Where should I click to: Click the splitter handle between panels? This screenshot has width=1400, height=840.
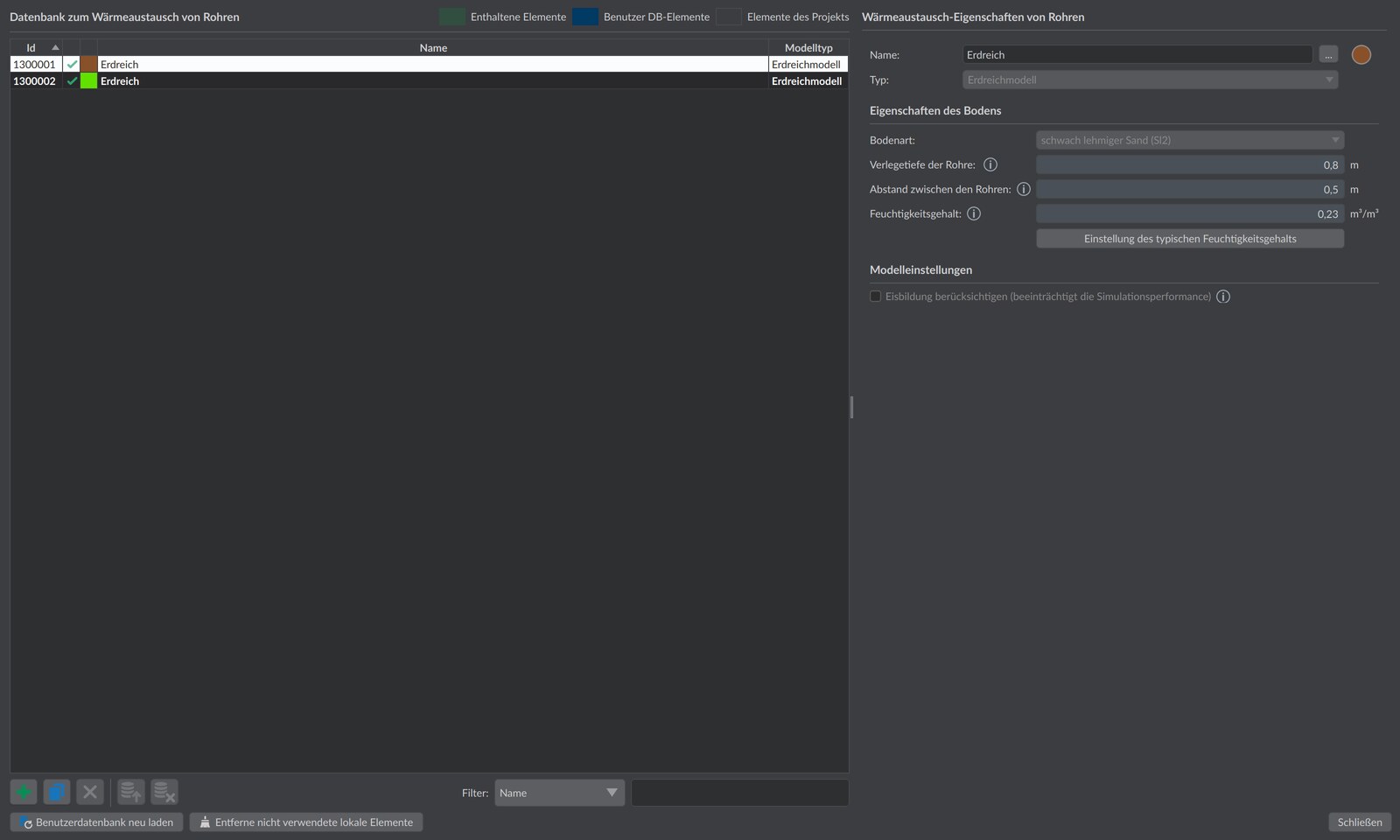(851, 407)
